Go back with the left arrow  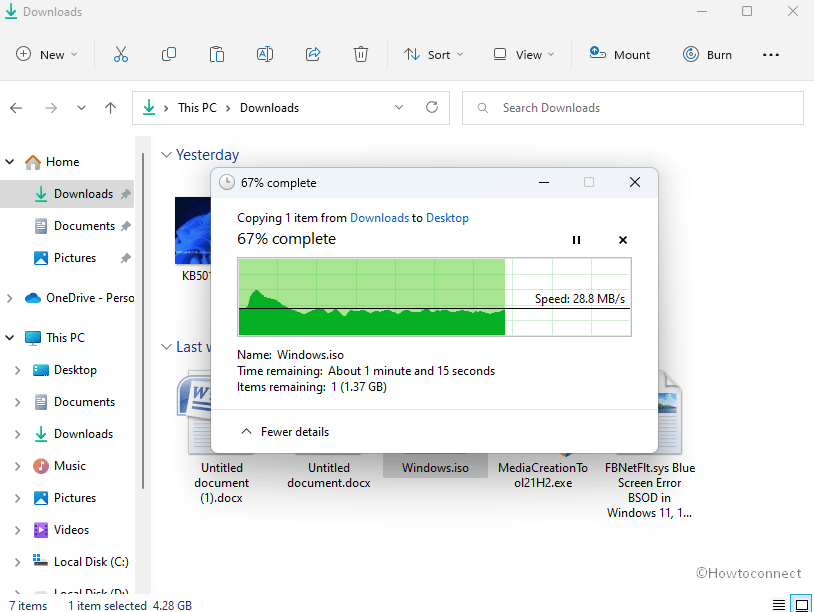coord(16,108)
